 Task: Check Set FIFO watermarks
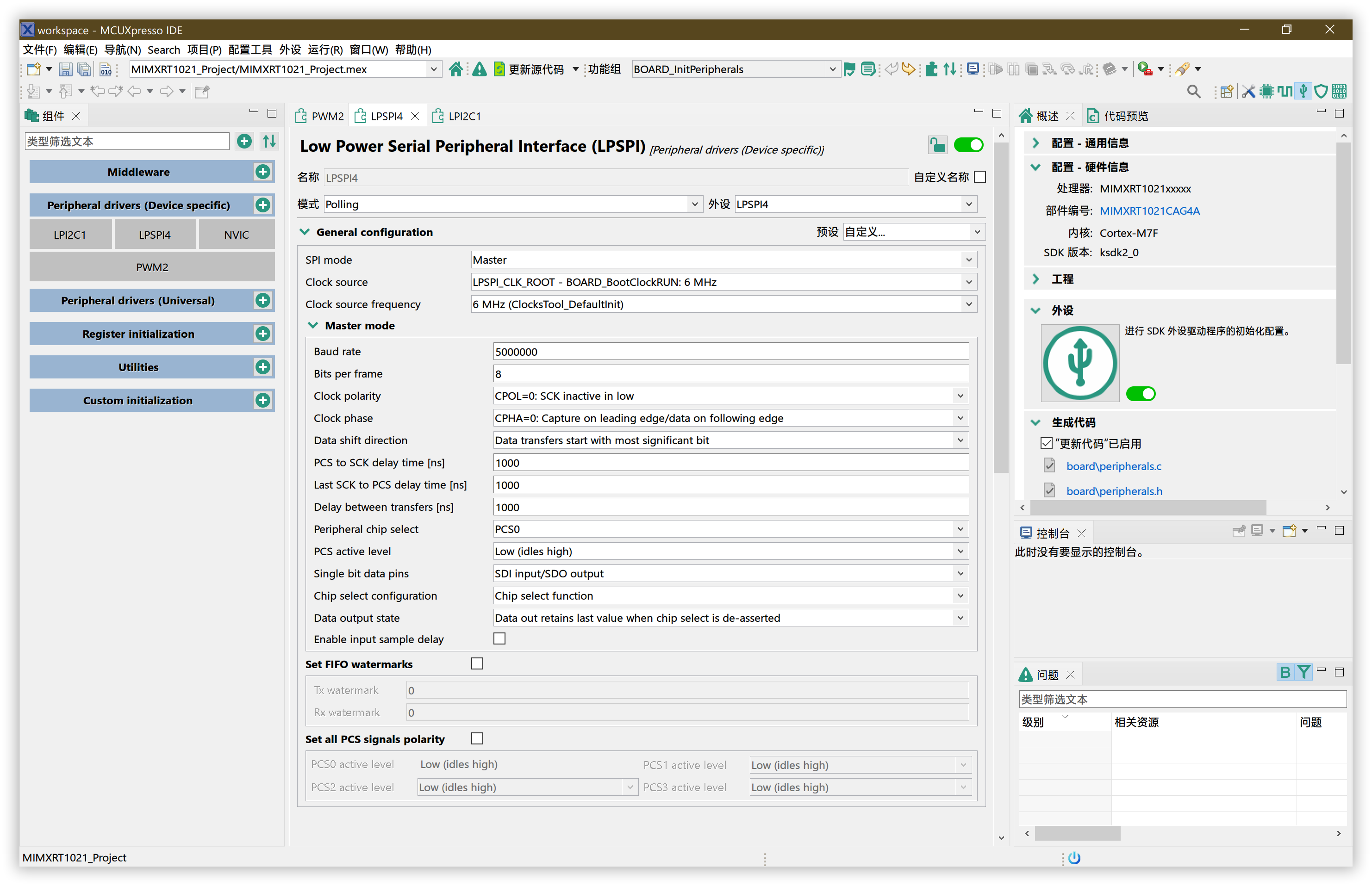(x=477, y=663)
